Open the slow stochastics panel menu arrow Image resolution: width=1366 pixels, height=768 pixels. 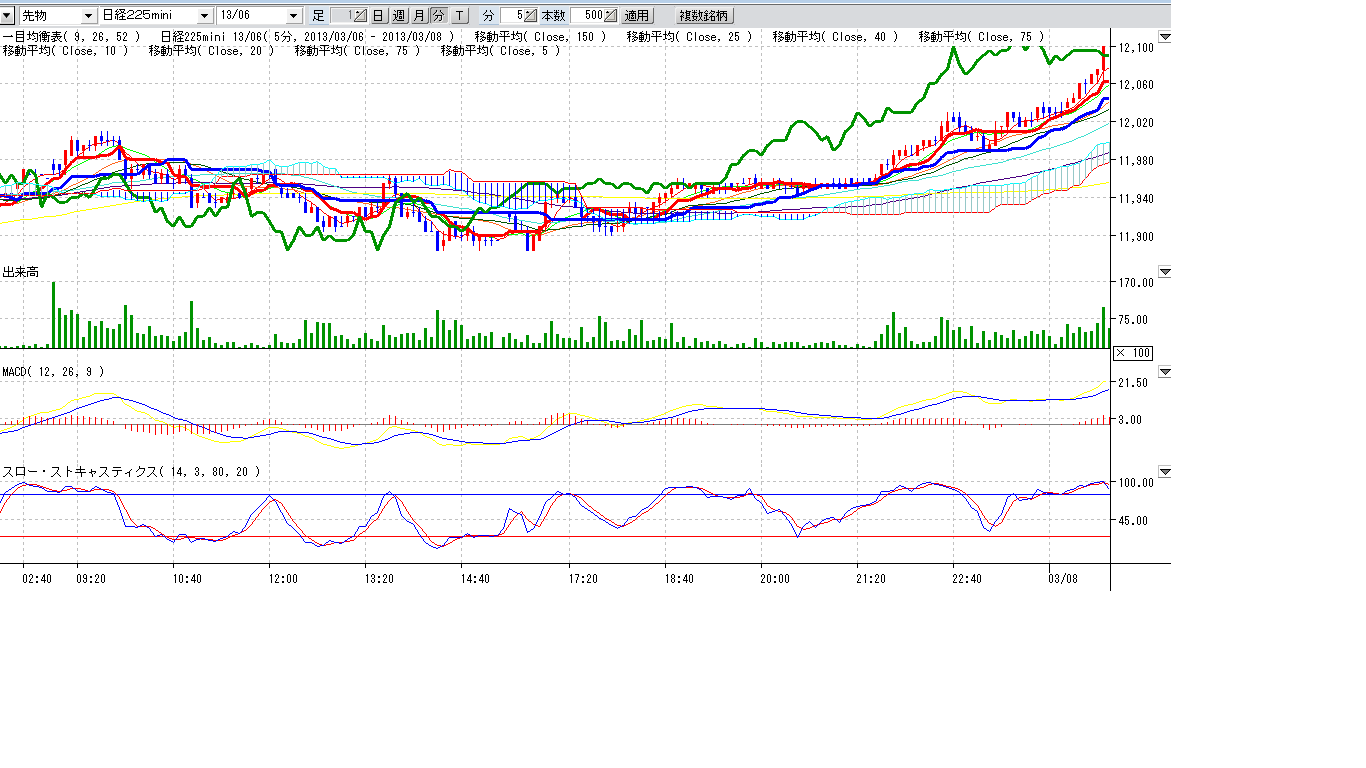coord(1164,471)
